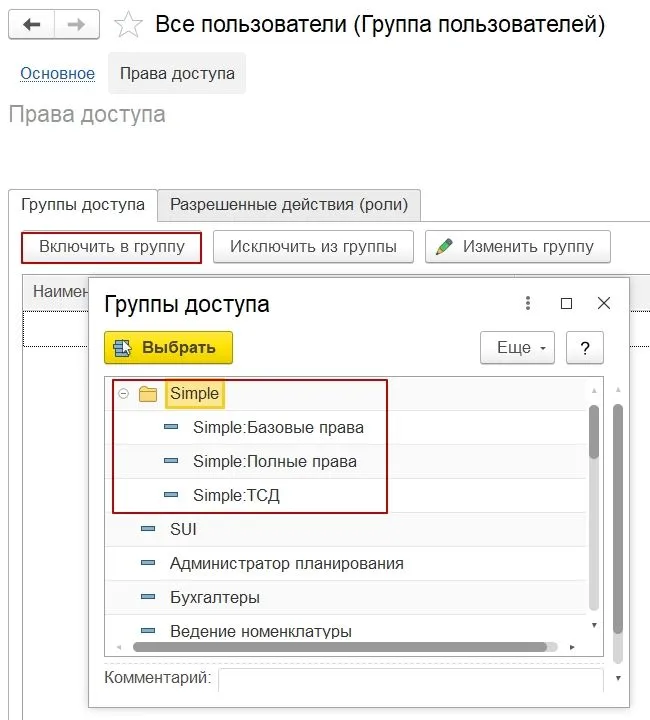Add page to favorites with star icon
Screen dimensions: 650x720
tap(128, 25)
